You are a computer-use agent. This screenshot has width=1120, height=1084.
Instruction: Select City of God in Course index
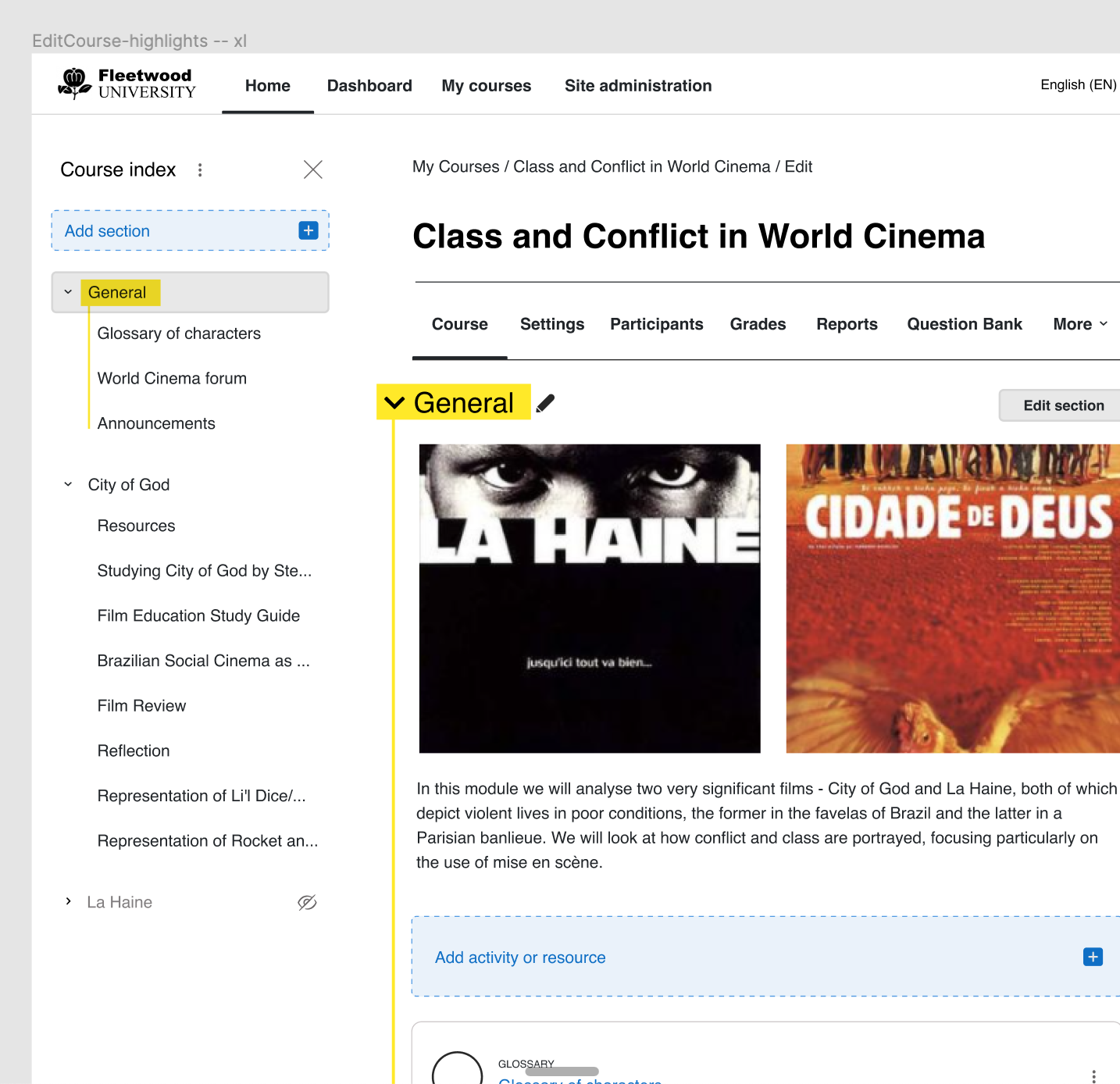click(x=129, y=485)
